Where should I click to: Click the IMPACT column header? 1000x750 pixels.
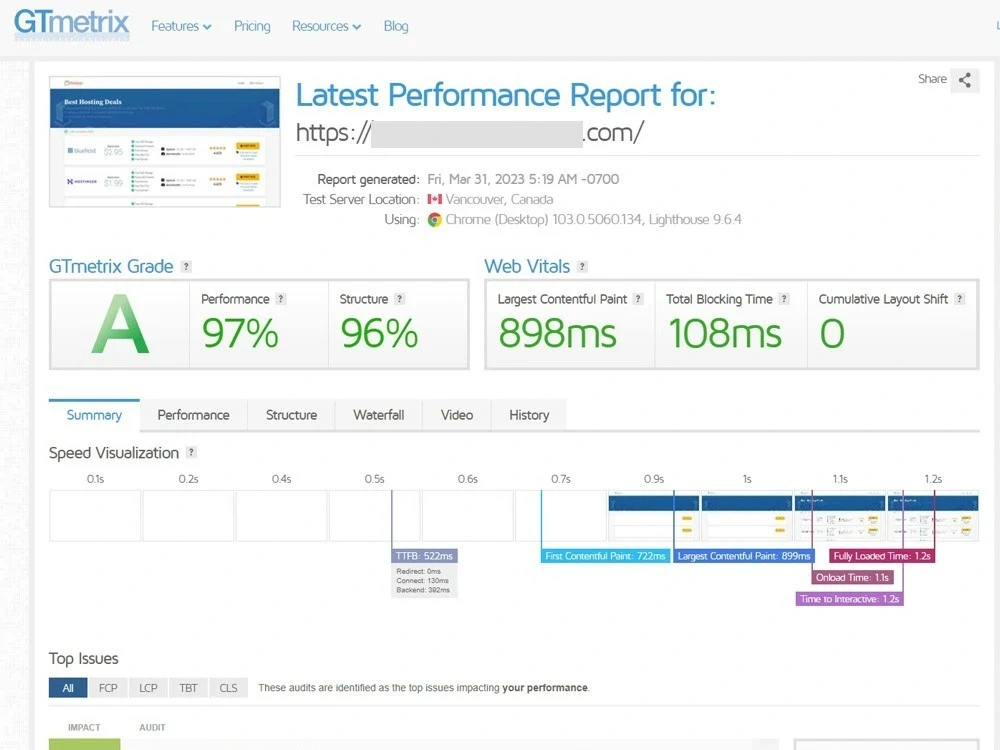point(84,728)
